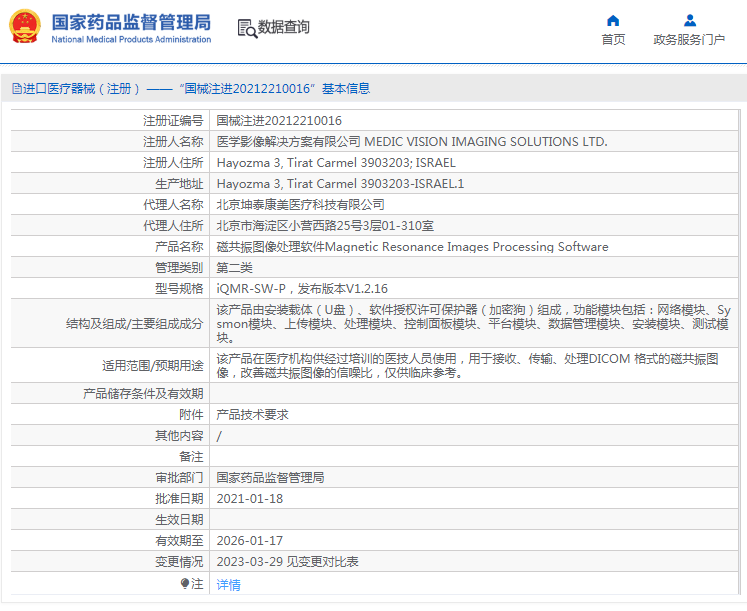
Task: Click the 产品储存条件及有效期 label
Action: [143, 393]
